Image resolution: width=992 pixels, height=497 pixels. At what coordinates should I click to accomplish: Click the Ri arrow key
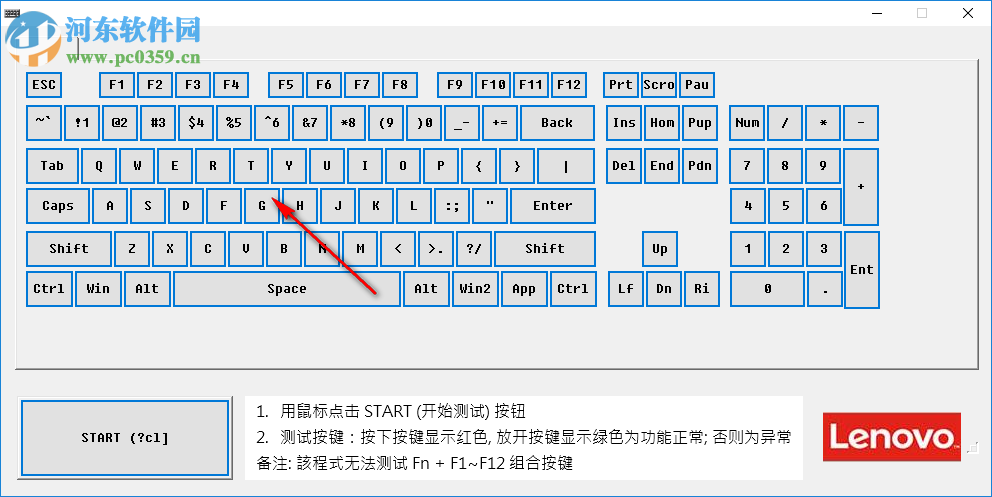point(702,289)
